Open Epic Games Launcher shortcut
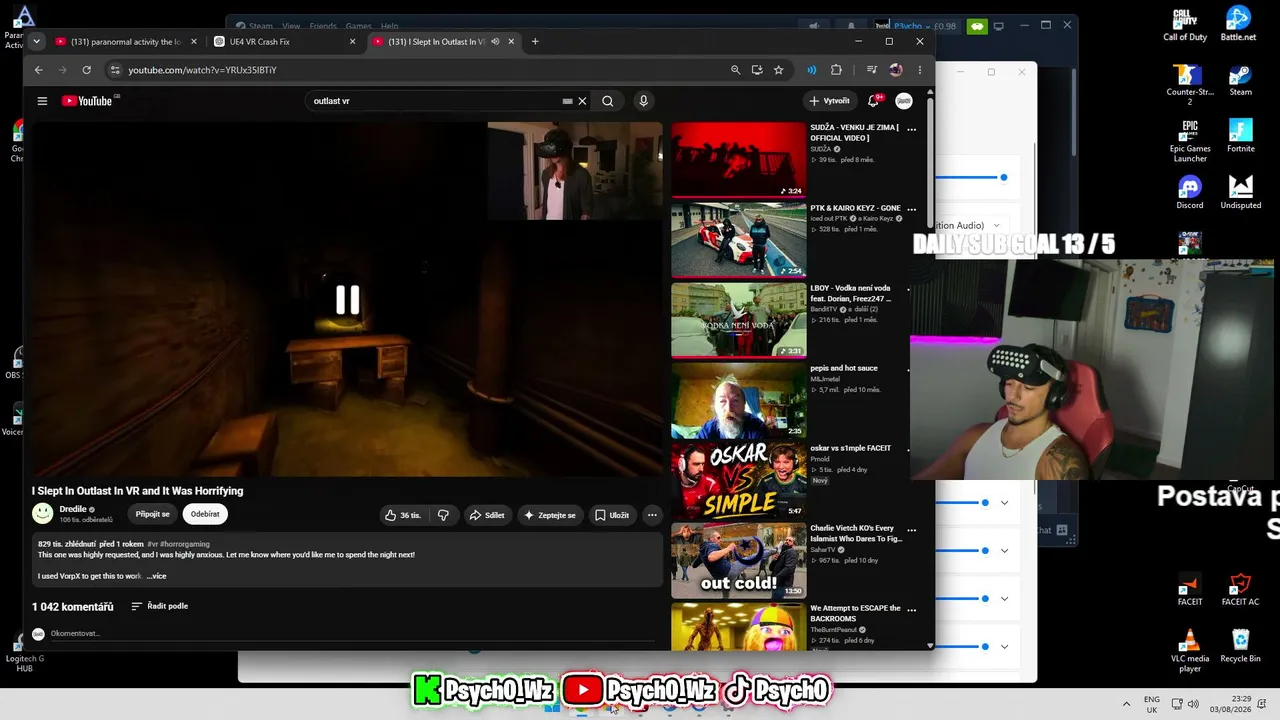Viewport: 1280px width, 720px height. click(x=1190, y=141)
